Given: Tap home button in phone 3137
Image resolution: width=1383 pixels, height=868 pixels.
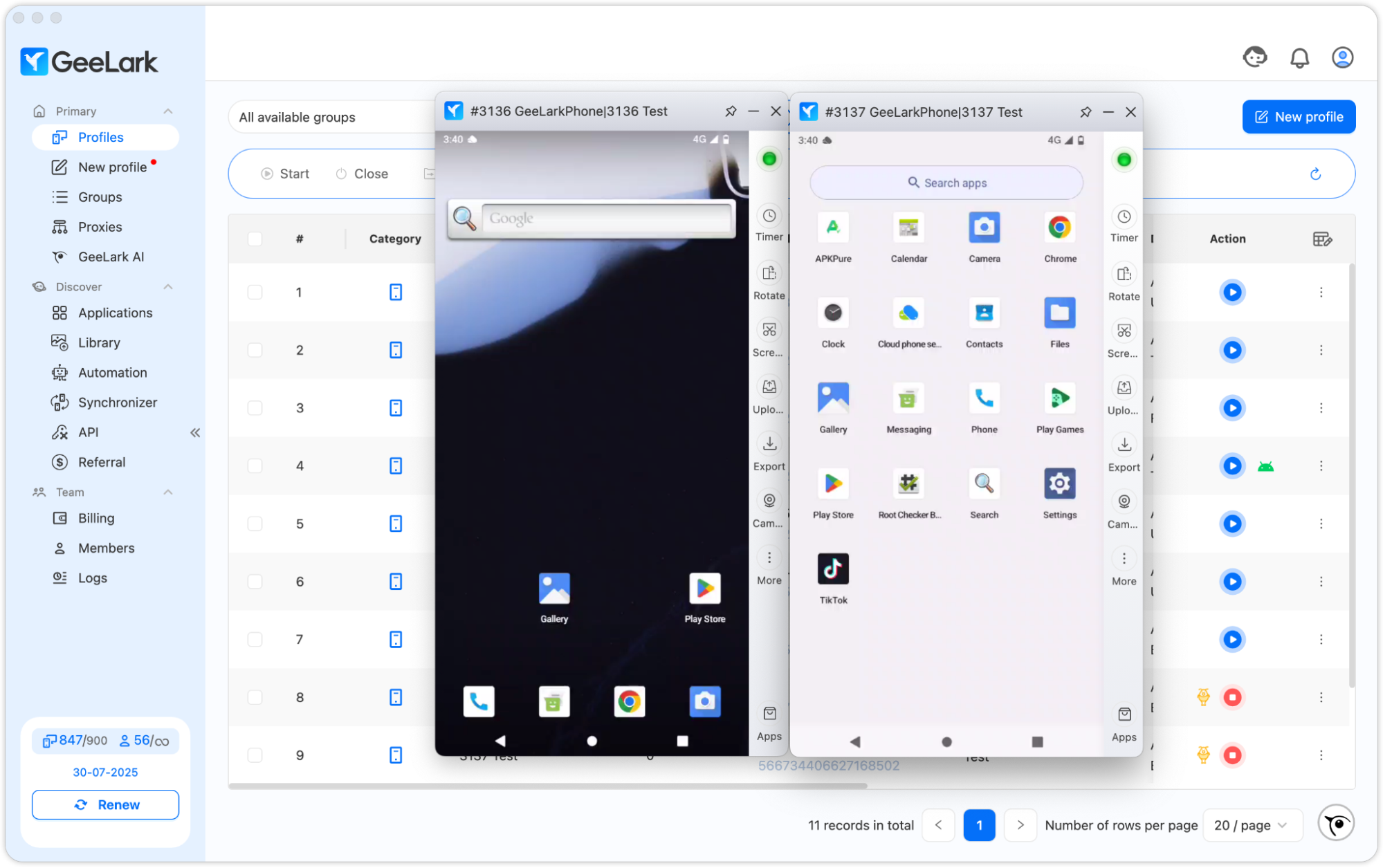Looking at the screenshot, I should click(946, 741).
